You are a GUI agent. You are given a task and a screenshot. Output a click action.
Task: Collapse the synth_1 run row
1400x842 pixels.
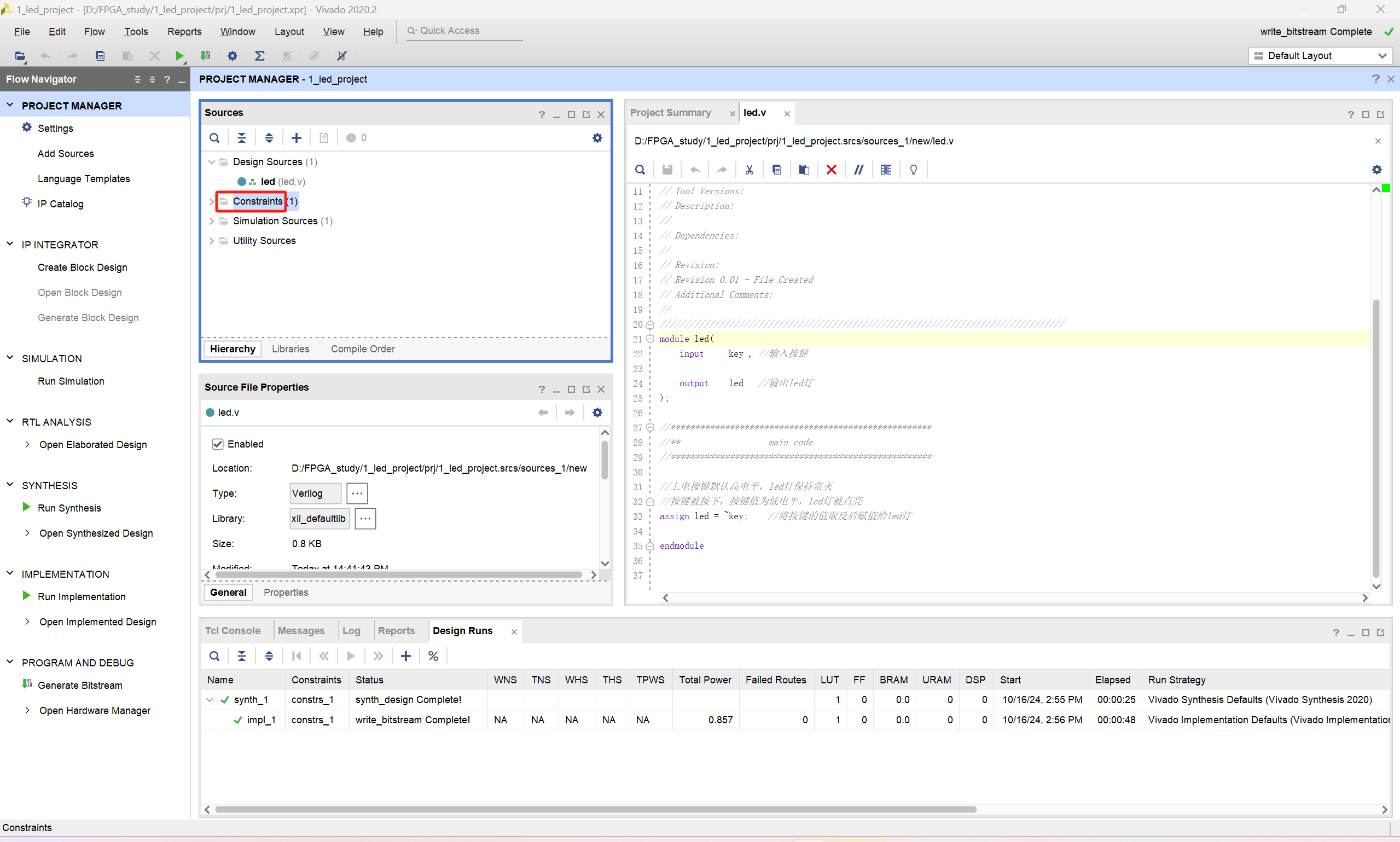pos(210,700)
